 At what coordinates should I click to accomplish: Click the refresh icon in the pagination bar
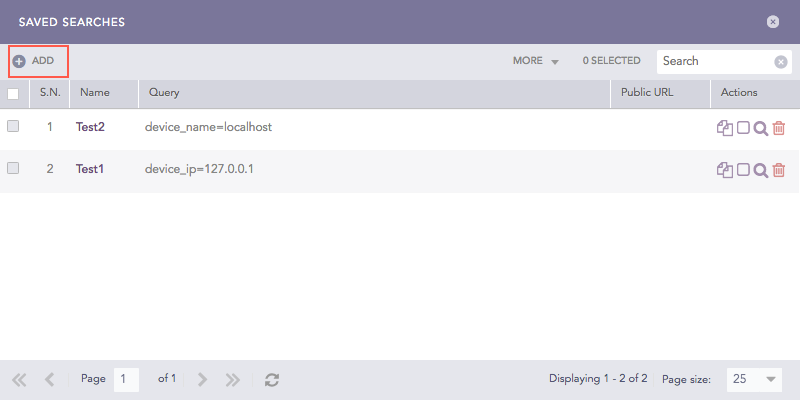coord(271,380)
